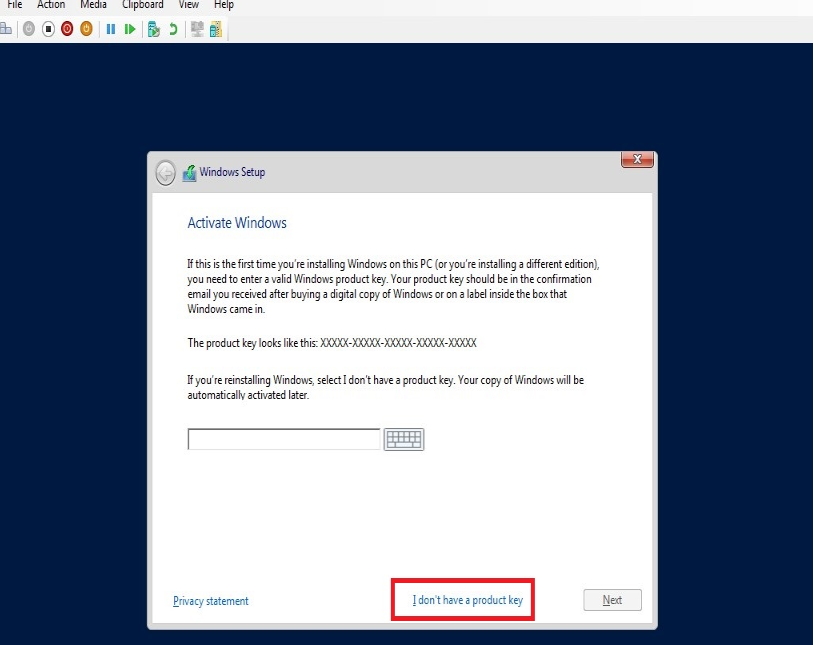The height and width of the screenshot is (645, 813).
Task: Open the Help menu
Action: 224,5
